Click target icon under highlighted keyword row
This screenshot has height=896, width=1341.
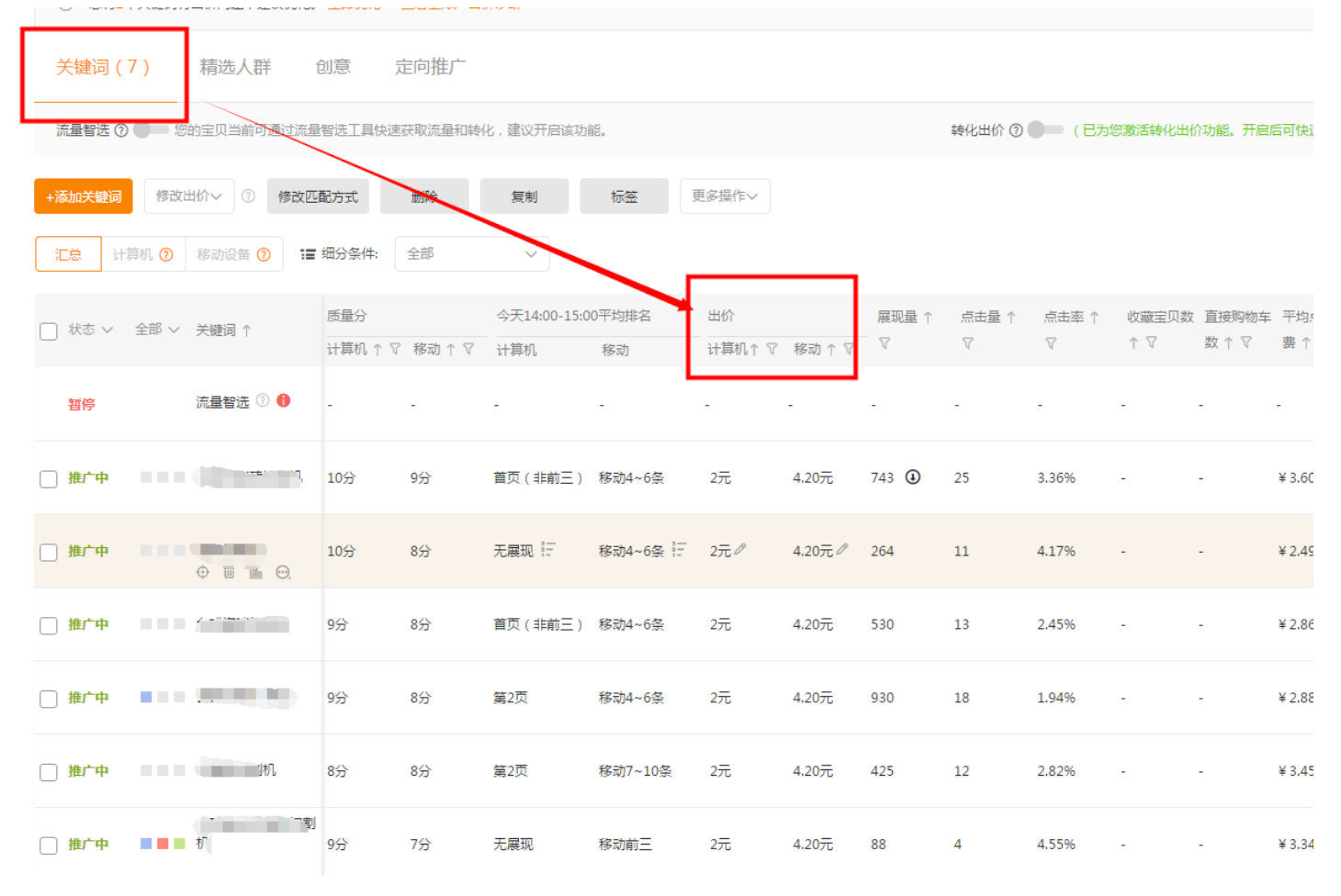[x=203, y=572]
